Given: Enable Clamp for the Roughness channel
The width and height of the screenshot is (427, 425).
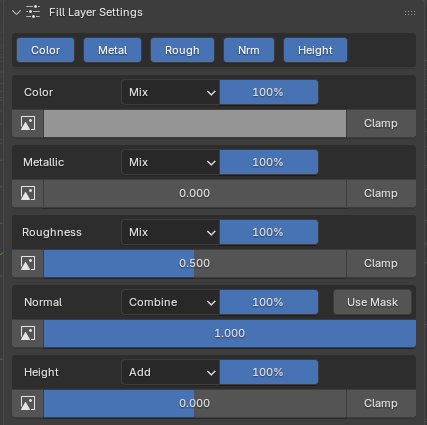Looking at the screenshot, I should click(381, 263).
